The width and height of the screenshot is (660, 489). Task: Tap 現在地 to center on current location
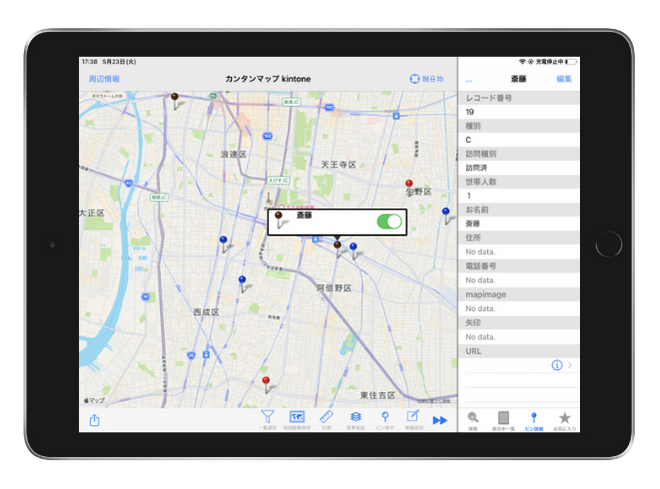click(426, 79)
